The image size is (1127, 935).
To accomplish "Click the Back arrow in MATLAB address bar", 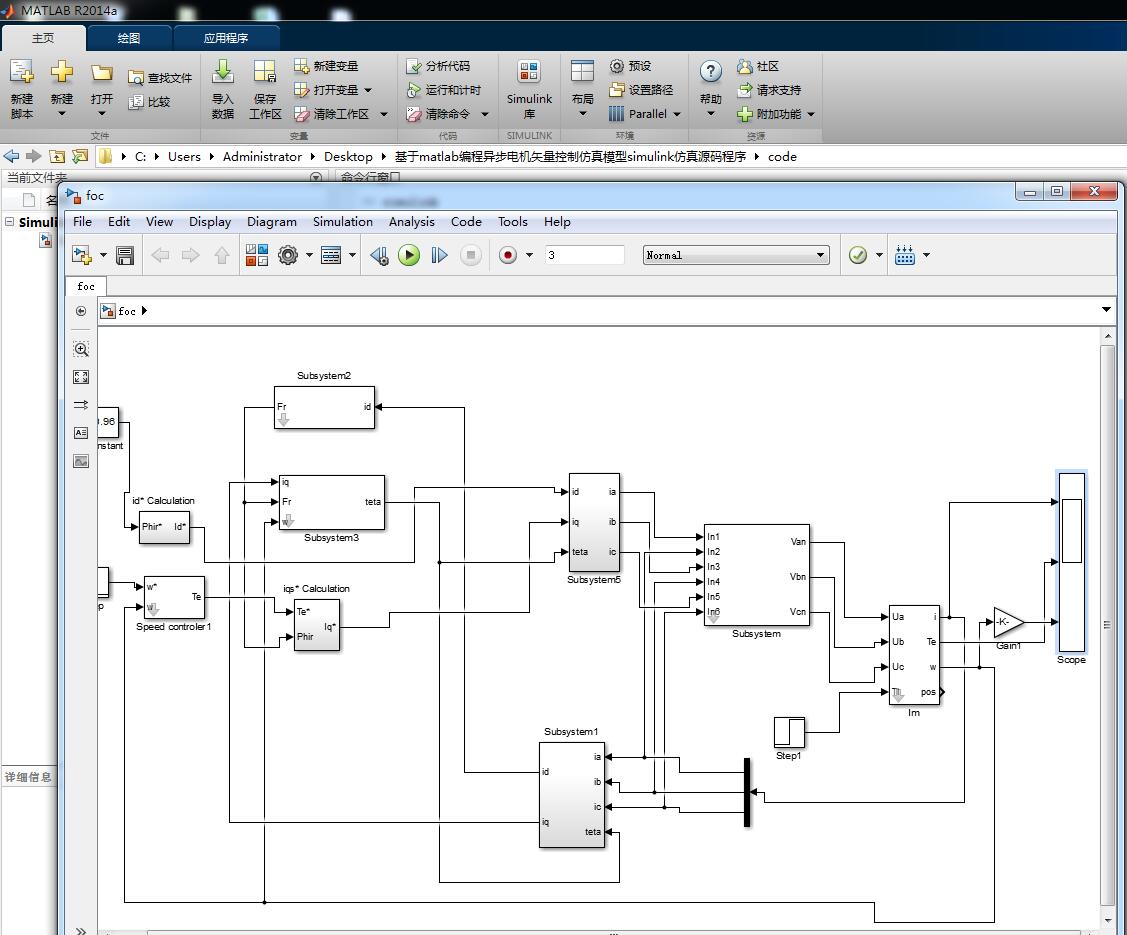I will click(12, 156).
